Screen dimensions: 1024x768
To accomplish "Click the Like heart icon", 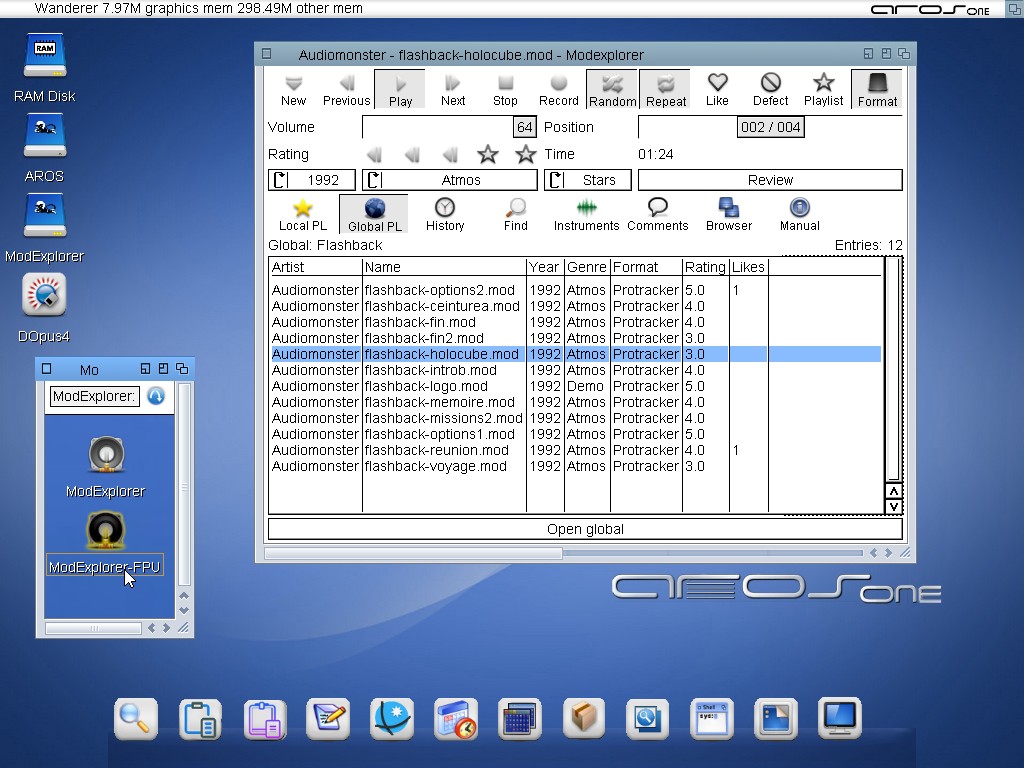I will [717, 89].
